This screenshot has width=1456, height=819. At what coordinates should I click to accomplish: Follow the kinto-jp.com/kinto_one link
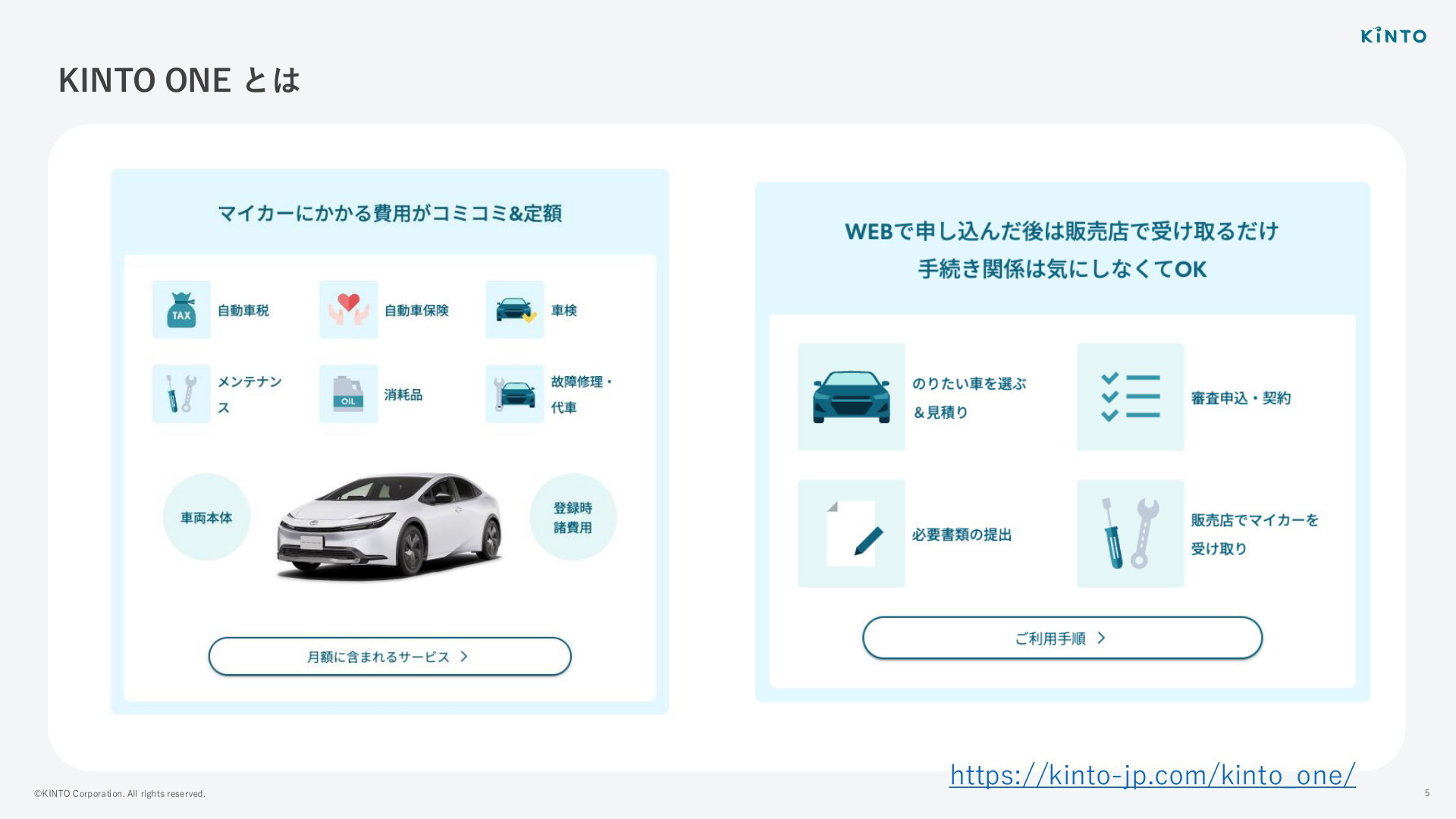[1153, 775]
